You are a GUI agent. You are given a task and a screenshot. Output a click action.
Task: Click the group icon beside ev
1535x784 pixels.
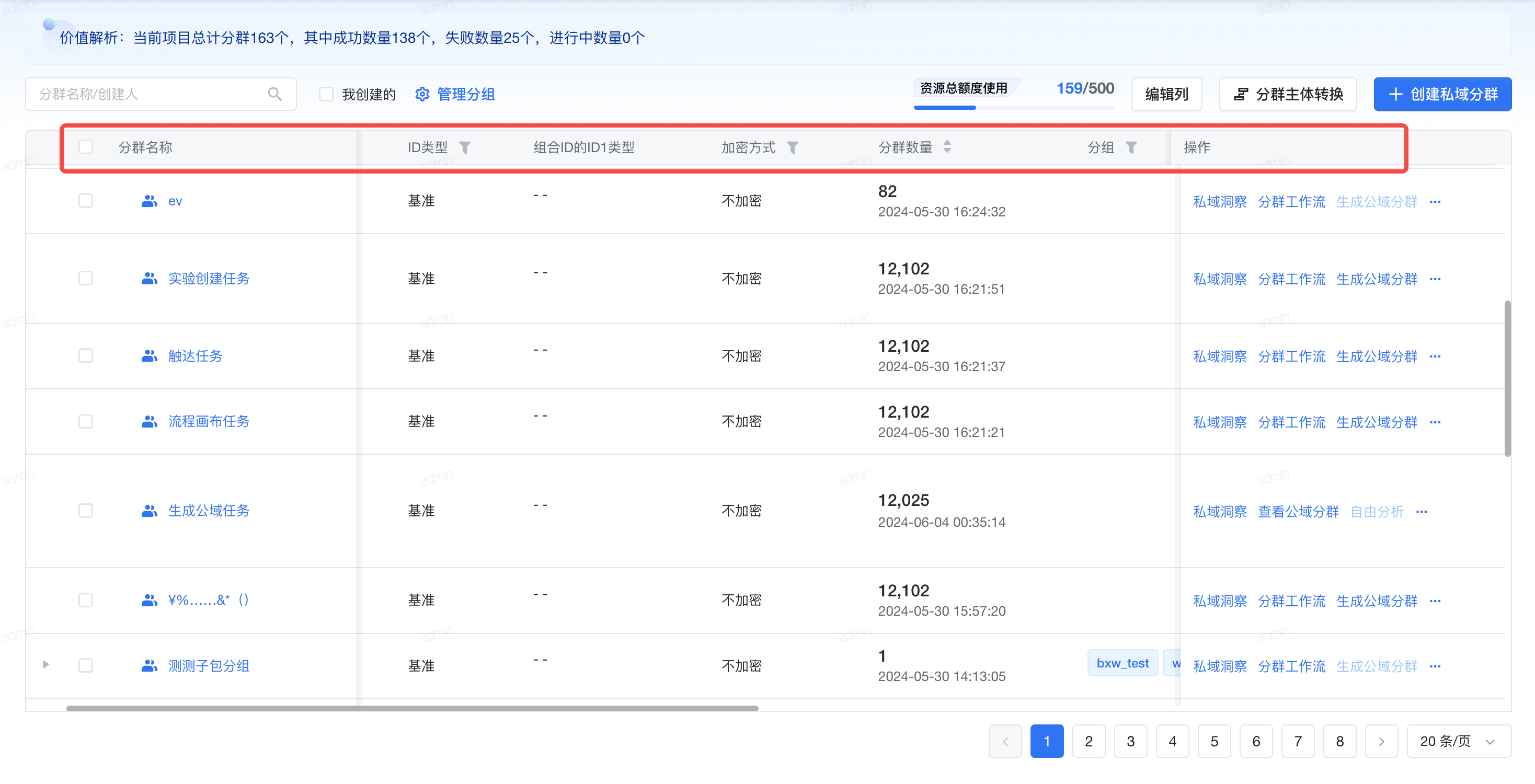click(x=150, y=201)
